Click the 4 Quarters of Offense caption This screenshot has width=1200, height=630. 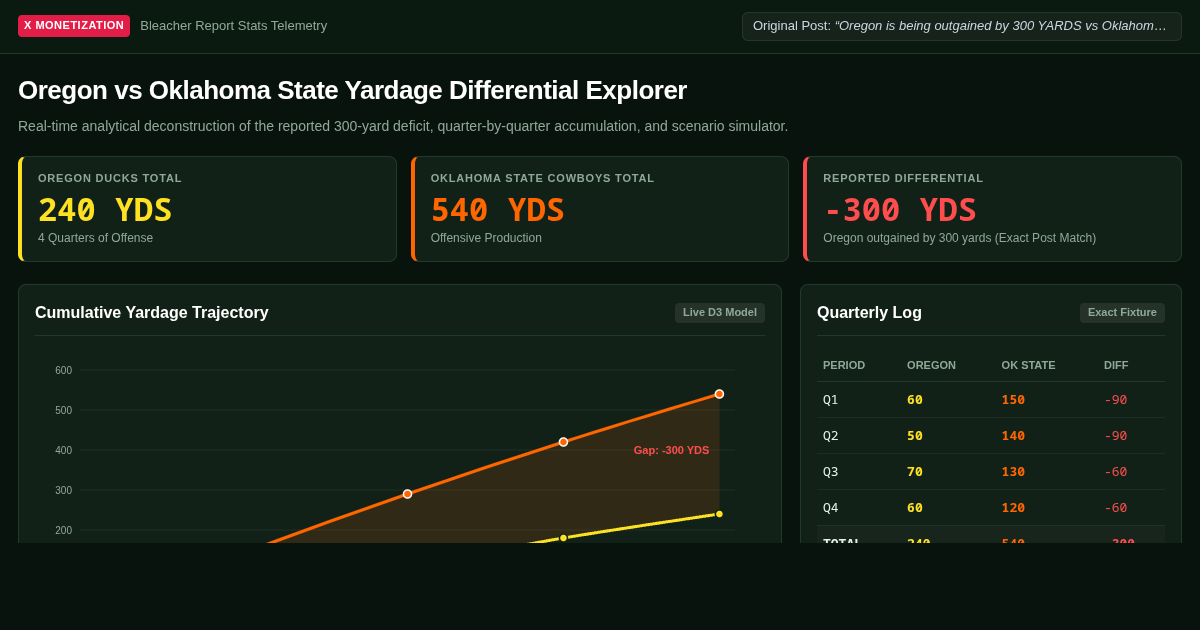[95, 238]
